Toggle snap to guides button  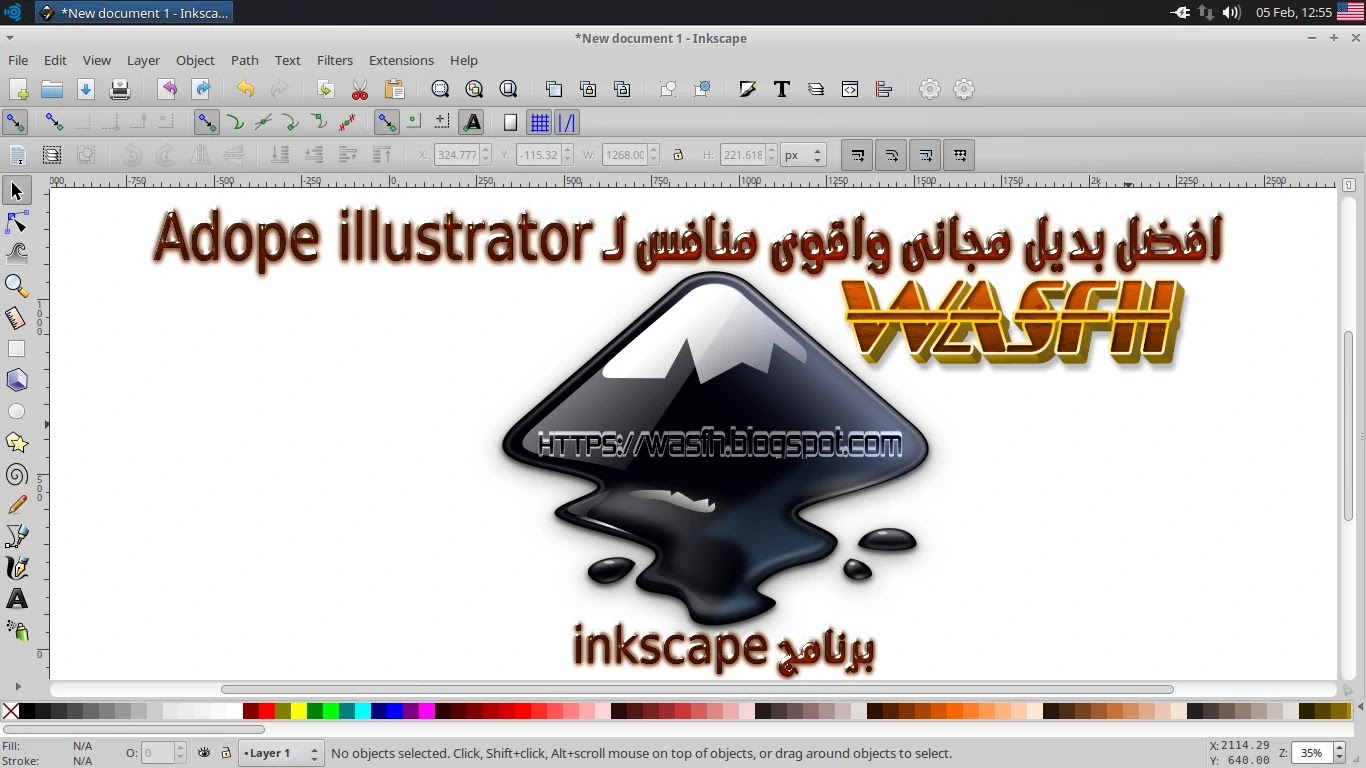[x=567, y=123]
